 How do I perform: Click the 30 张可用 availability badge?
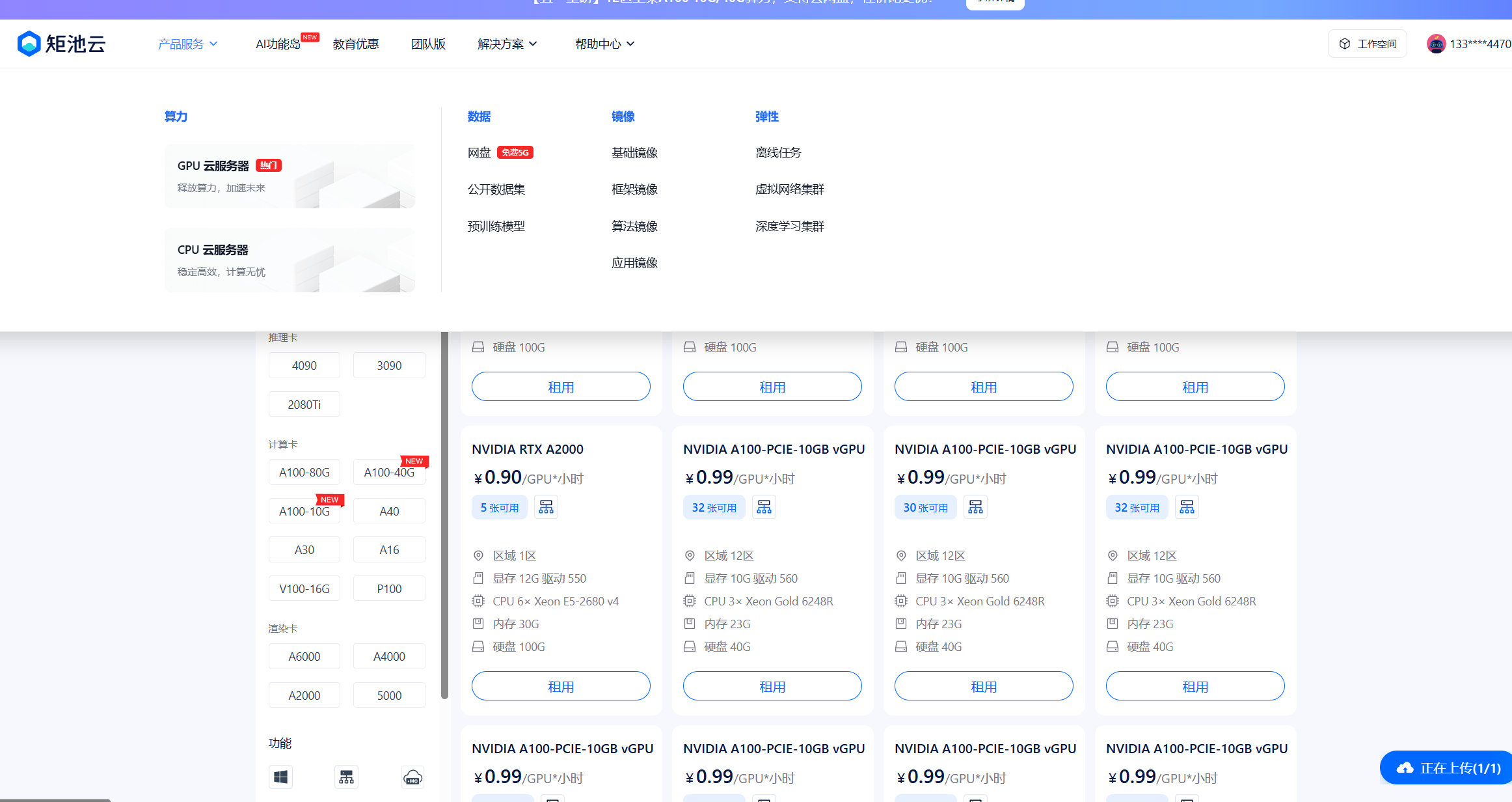click(x=926, y=507)
